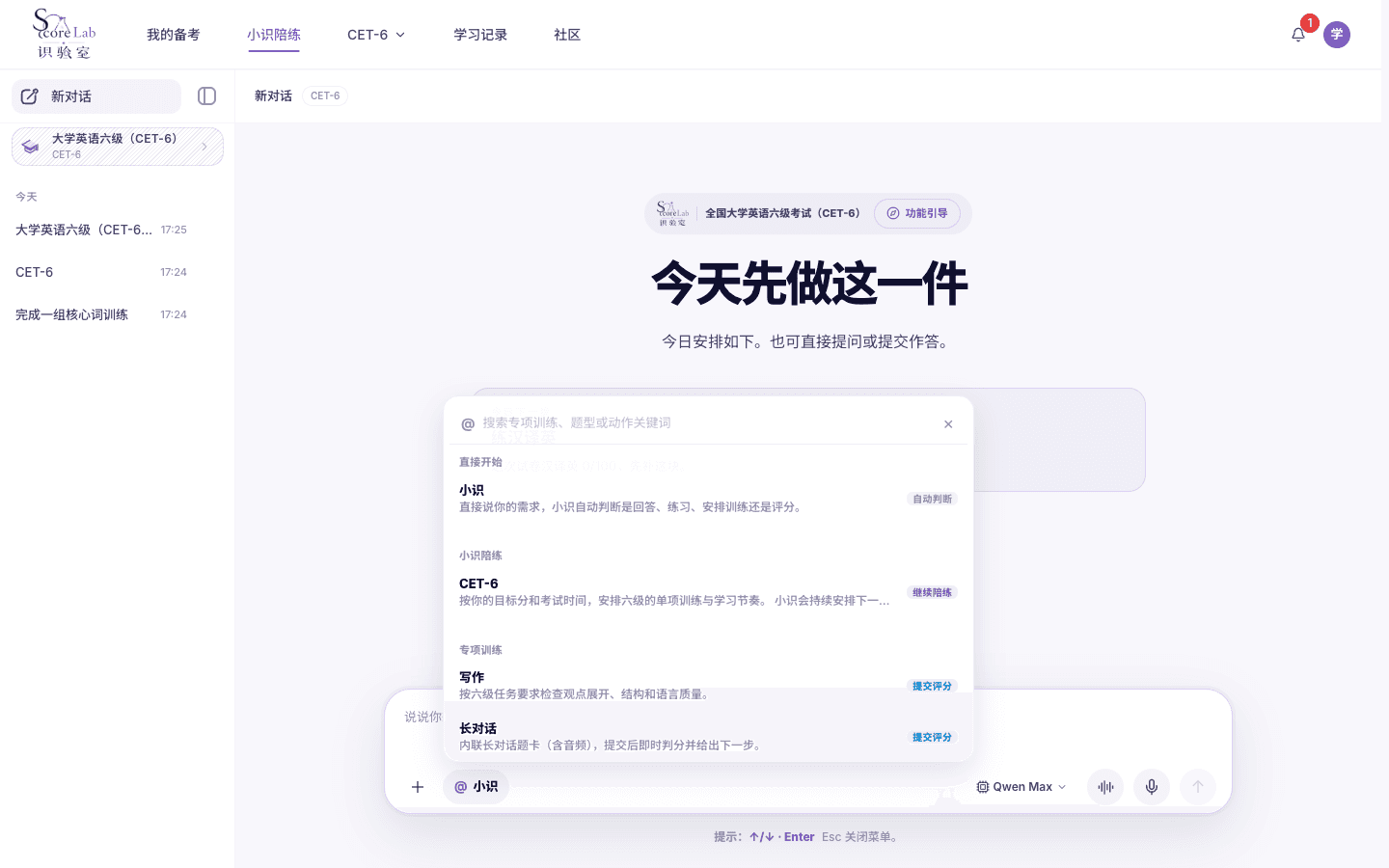Select 小识 option in menu
1389x868 pixels.
tap(708, 499)
